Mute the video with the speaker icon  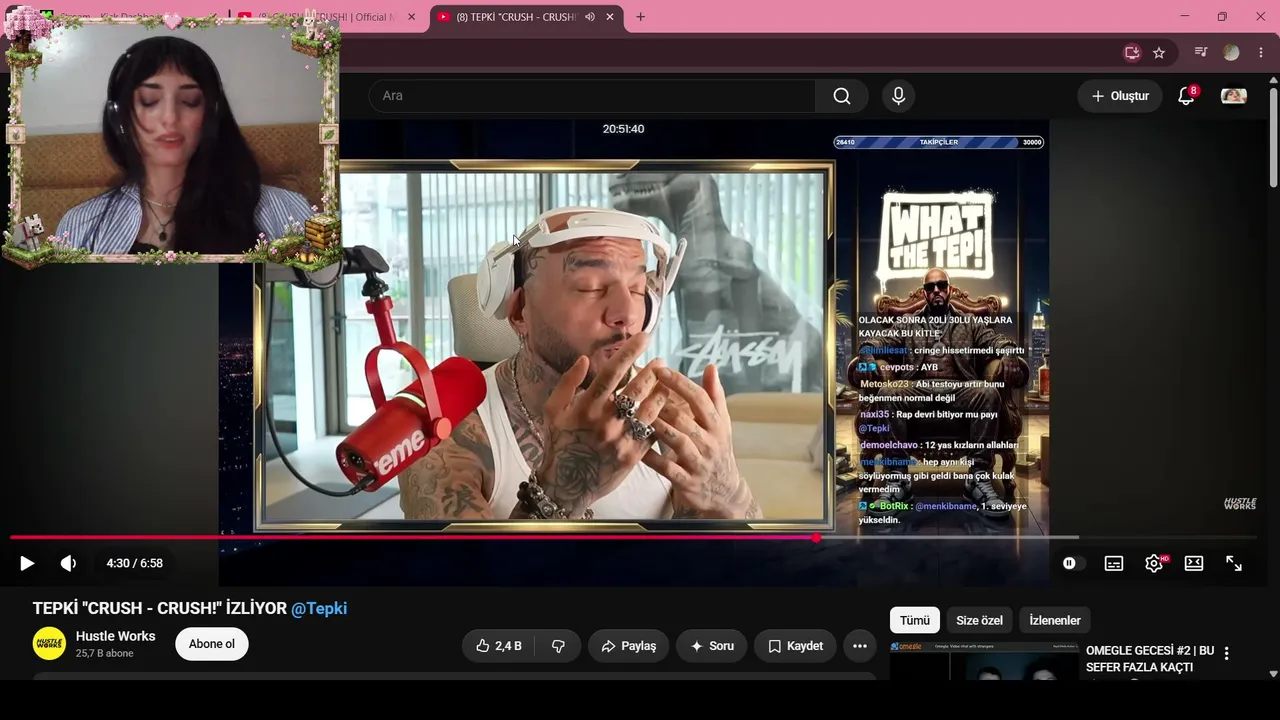click(68, 563)
